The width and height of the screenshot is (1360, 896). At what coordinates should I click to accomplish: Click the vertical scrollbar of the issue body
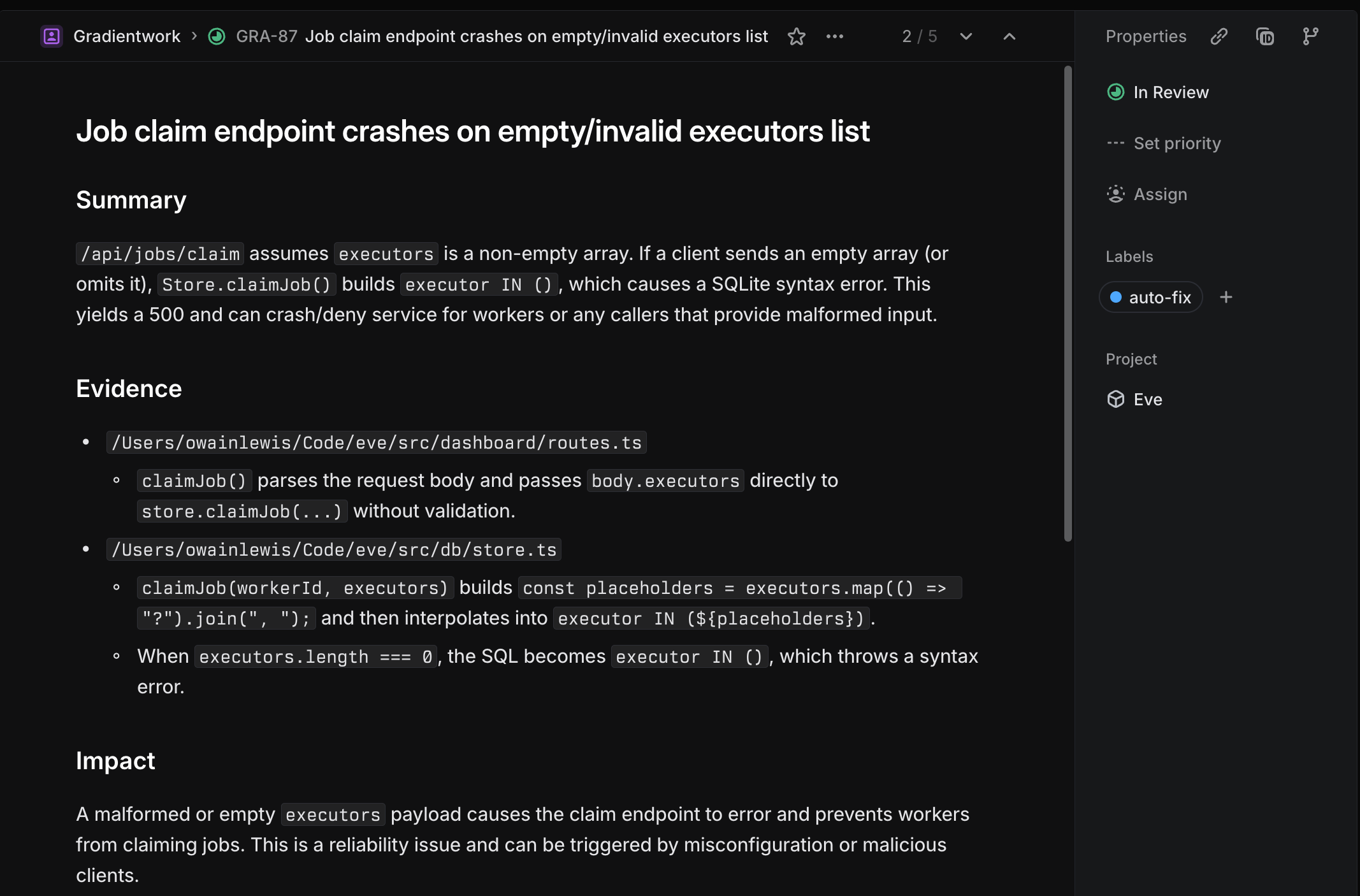(x=1067, y=303)
